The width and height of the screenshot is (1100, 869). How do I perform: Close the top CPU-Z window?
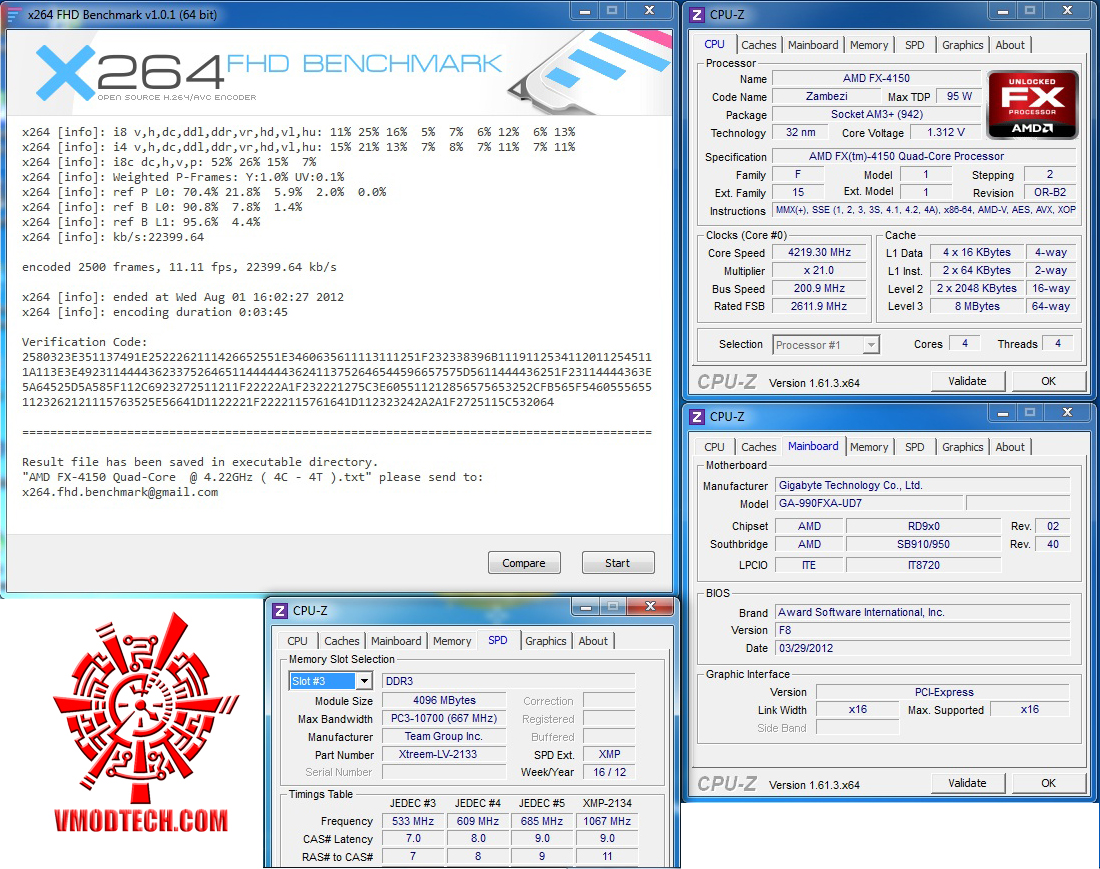click(1067, 11)
